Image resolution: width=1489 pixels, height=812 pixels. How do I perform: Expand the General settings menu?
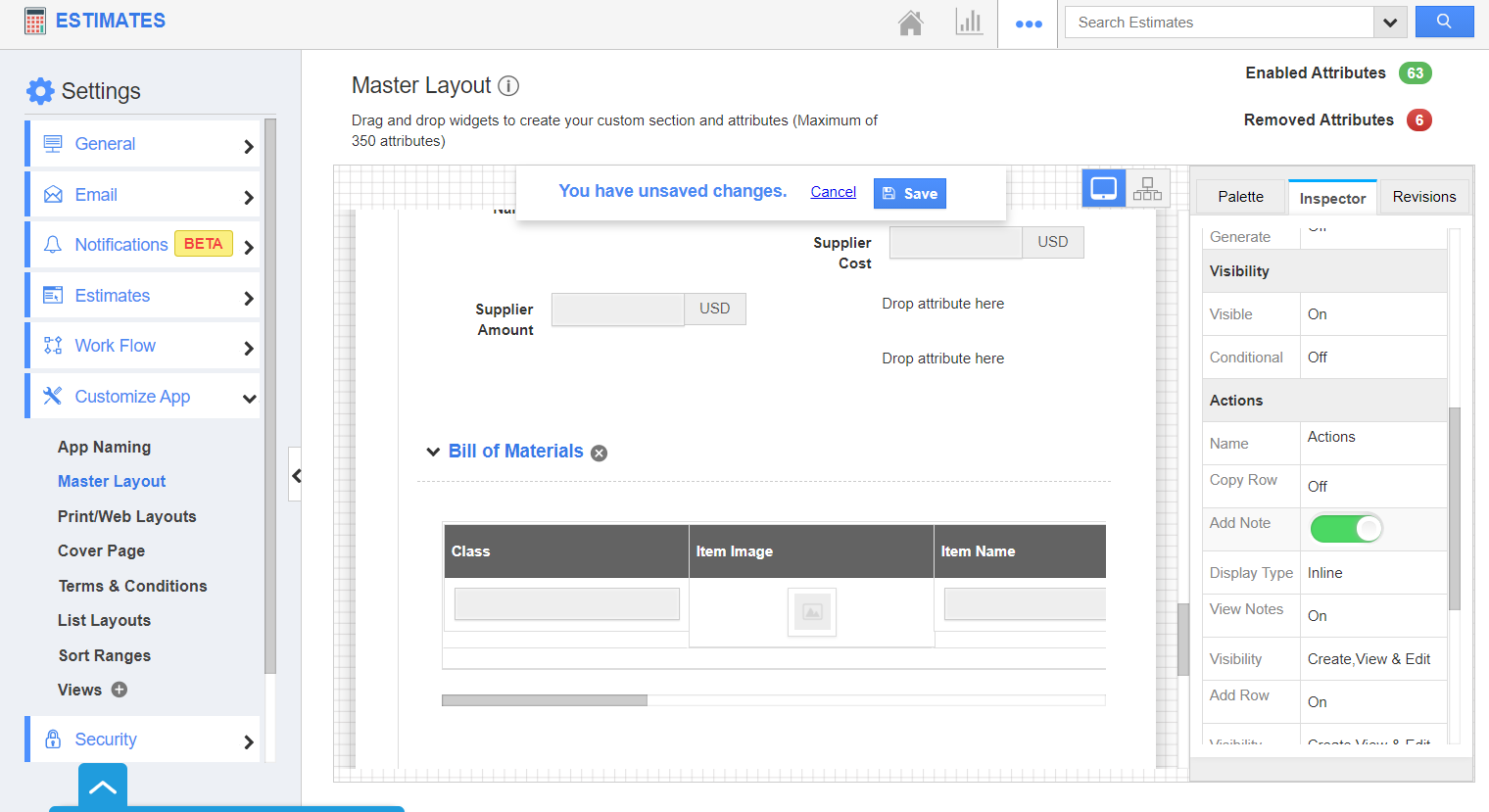click(249, 146)
